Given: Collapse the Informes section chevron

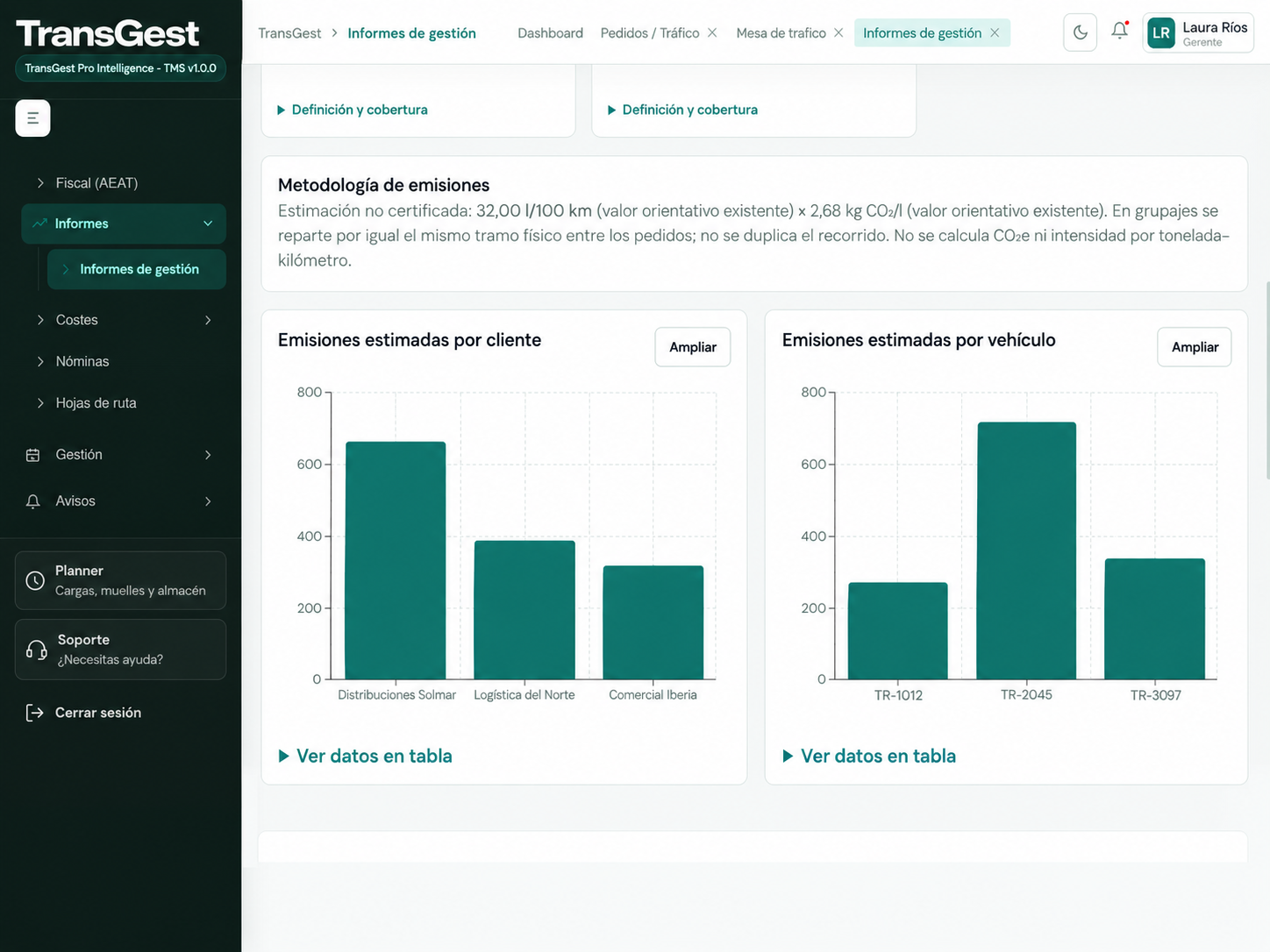Looking at the screenshot, I should point(208,224).
